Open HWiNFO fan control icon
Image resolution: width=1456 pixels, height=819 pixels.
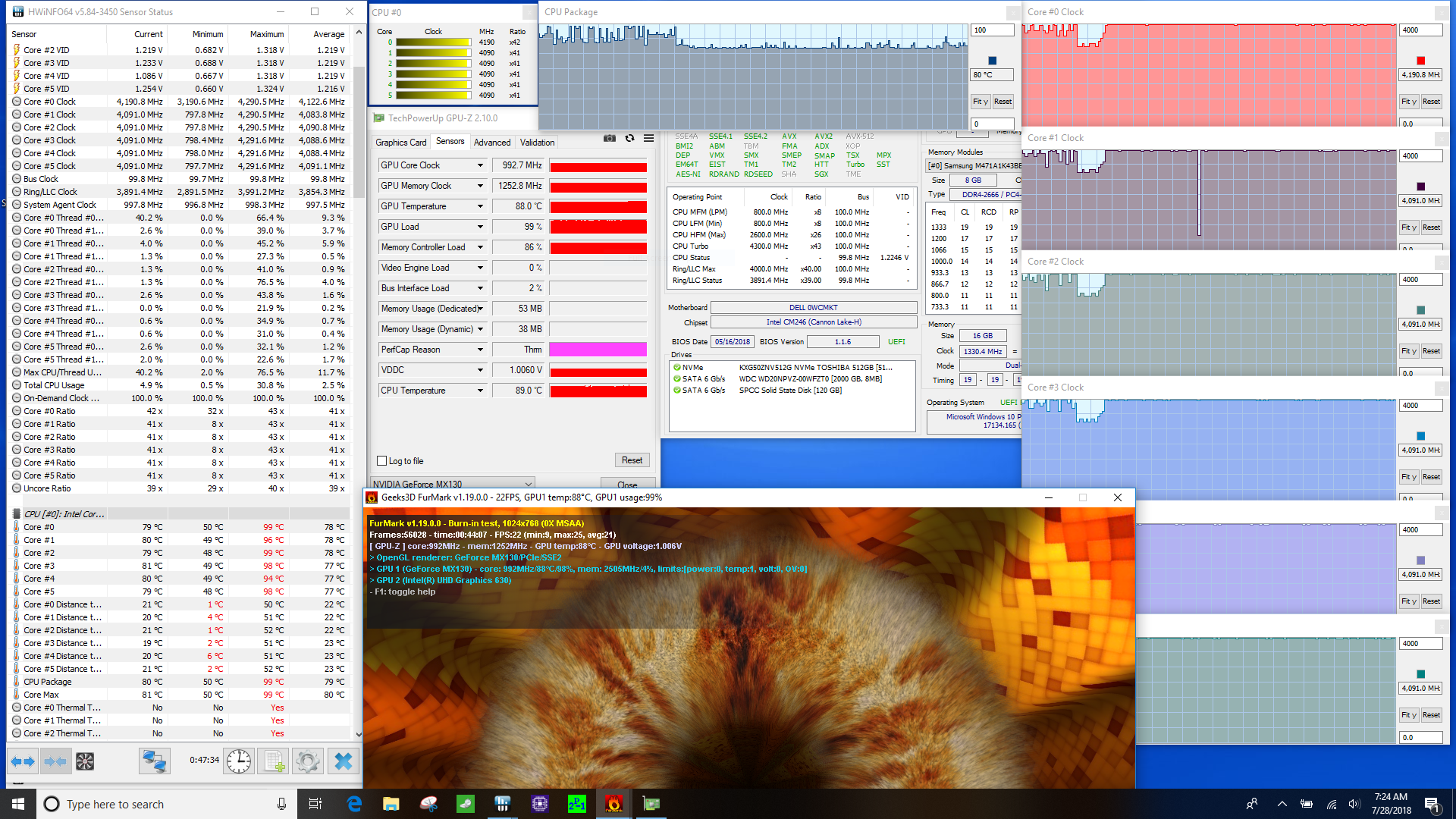(x=85, y=761)
